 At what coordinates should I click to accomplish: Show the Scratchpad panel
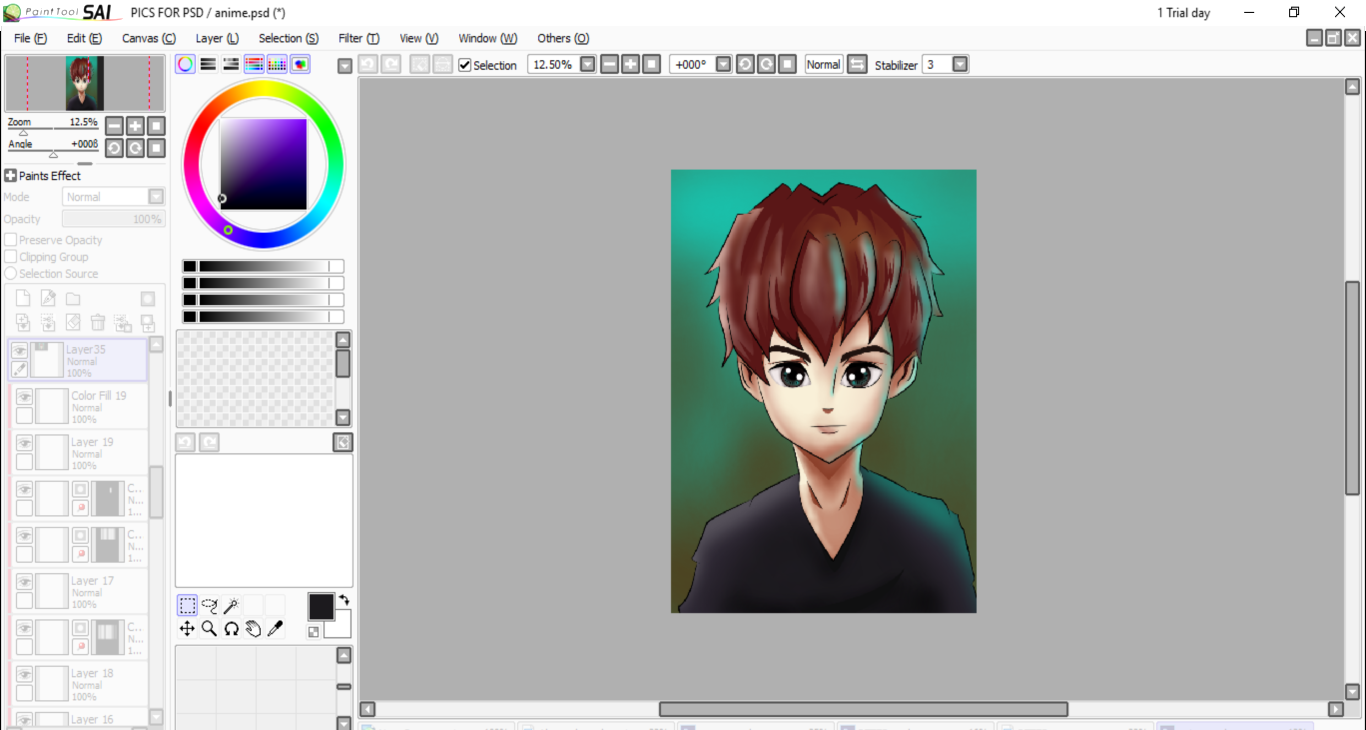pos(300,64)
